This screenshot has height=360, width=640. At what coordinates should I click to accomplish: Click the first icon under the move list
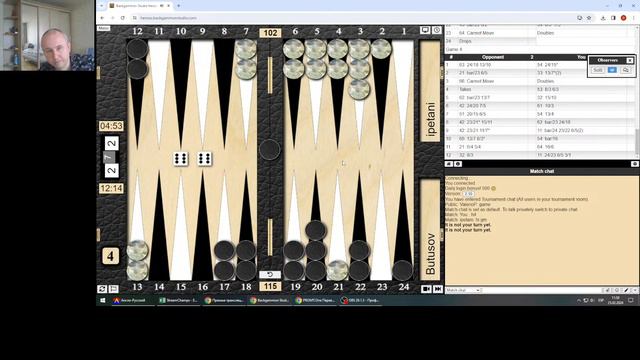pos(449,164)
